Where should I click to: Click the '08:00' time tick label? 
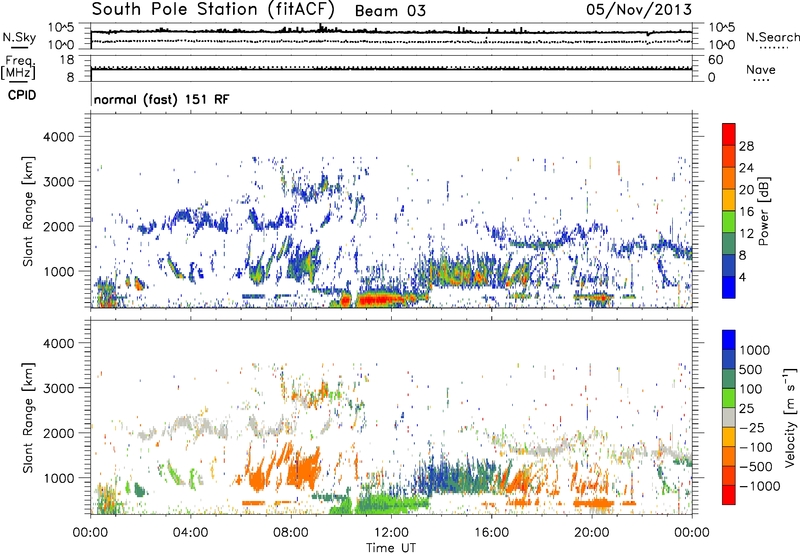[291, 533]
